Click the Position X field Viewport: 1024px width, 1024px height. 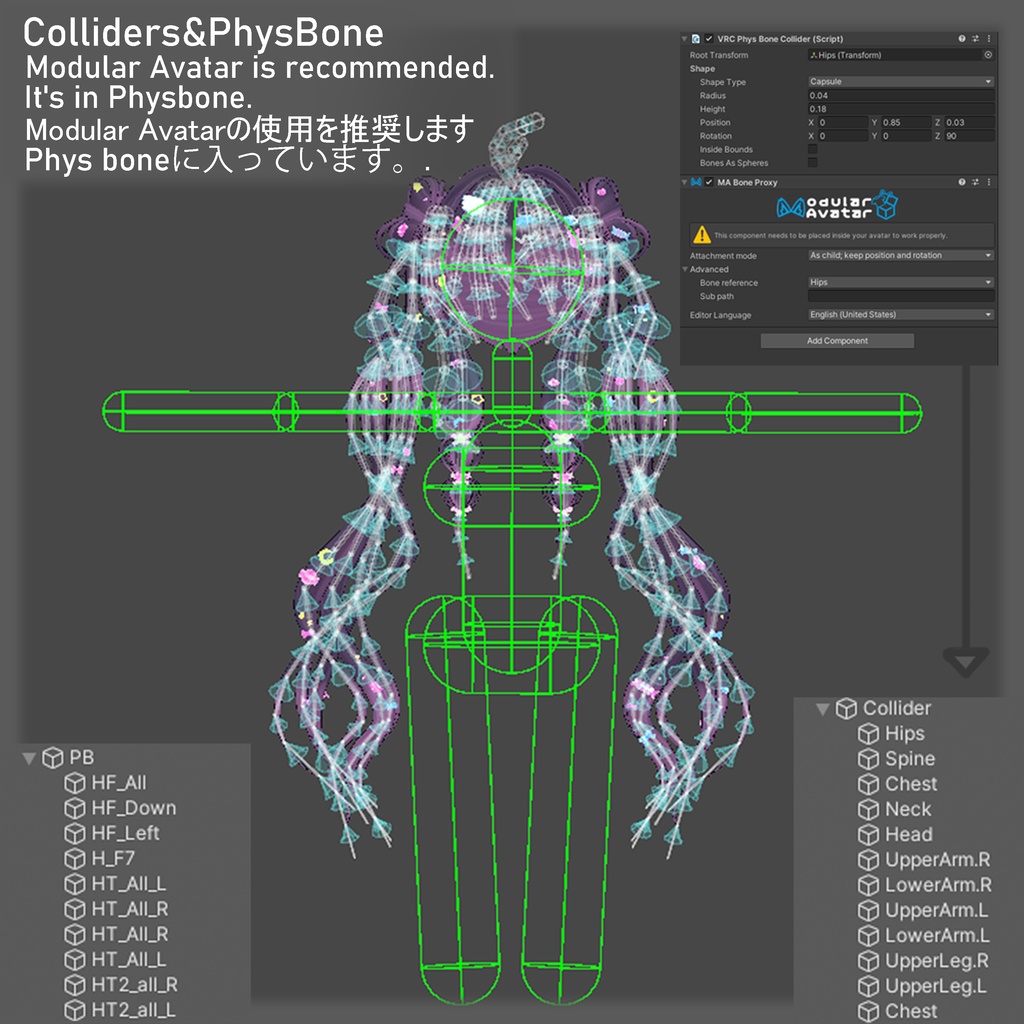pyautogui.click(x=843, y=123)
